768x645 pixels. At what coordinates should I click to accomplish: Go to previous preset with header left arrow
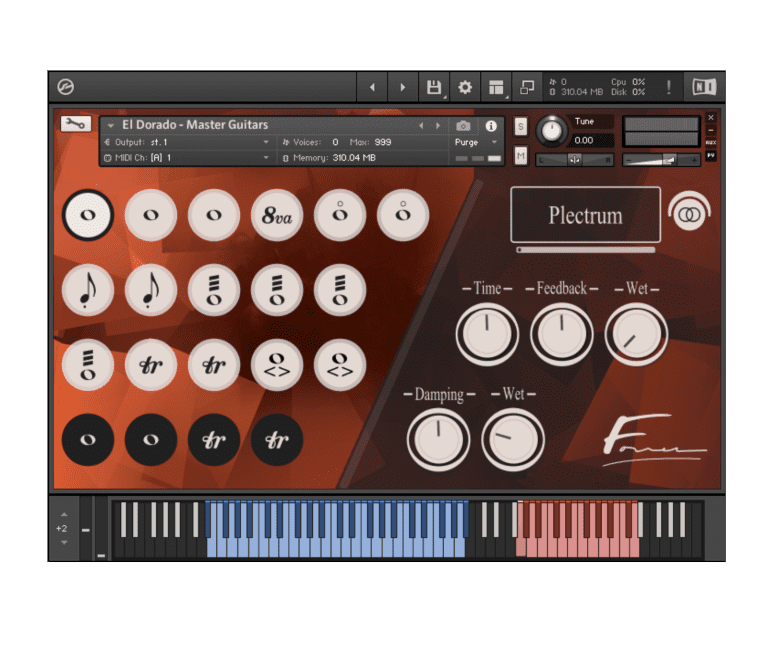(x=372, y=87)
